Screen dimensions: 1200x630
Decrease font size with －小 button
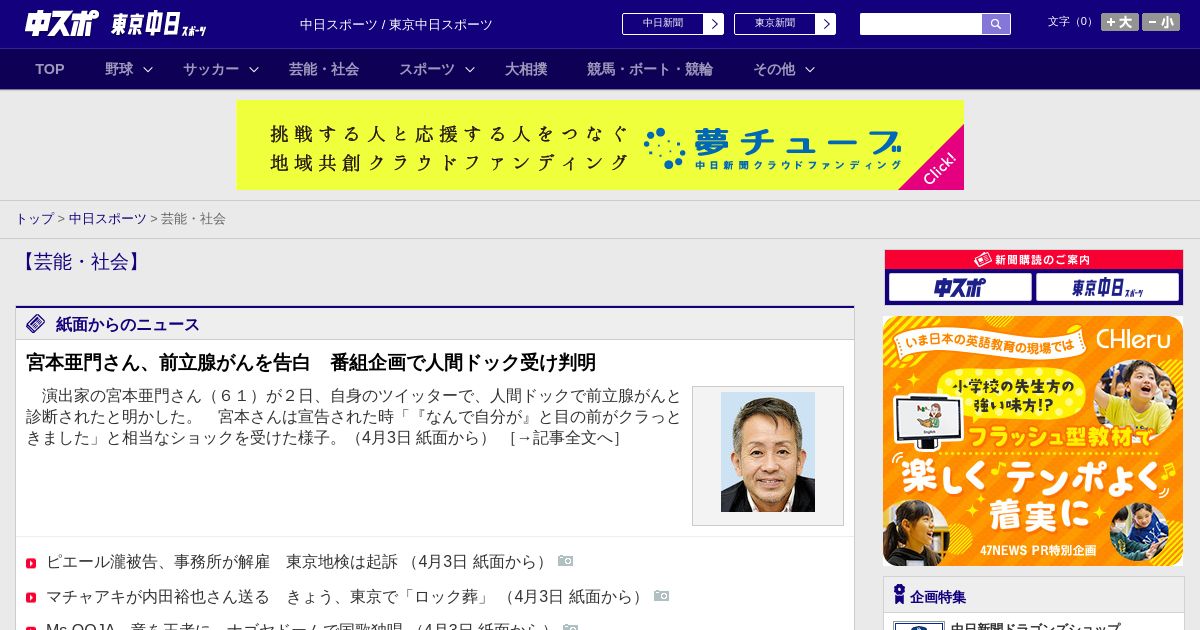pos(1161,22)
